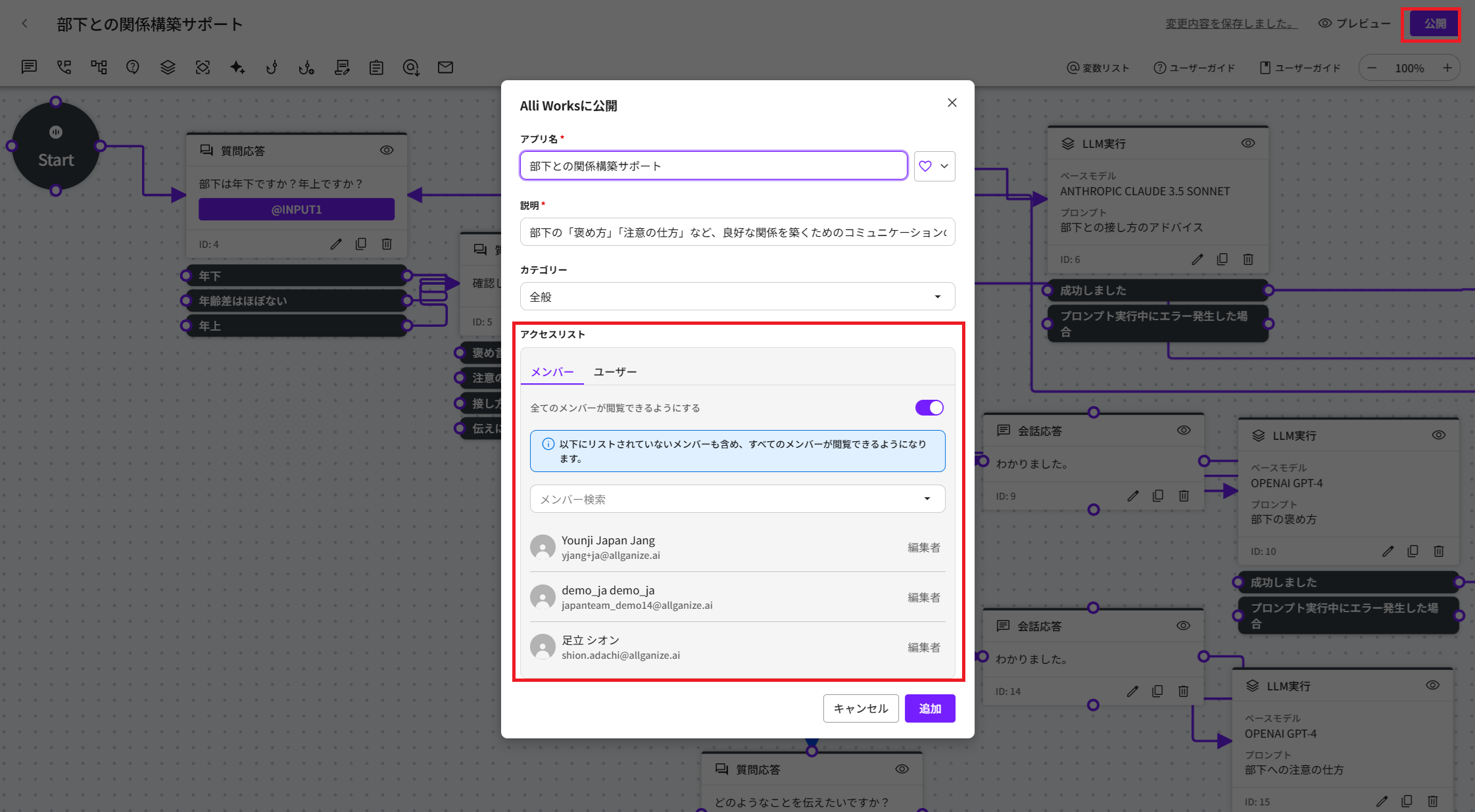Toggle eye icon on 質問応答 node ID 4
This screenshot has height=812, width=1475.
[x=387, y=151]
